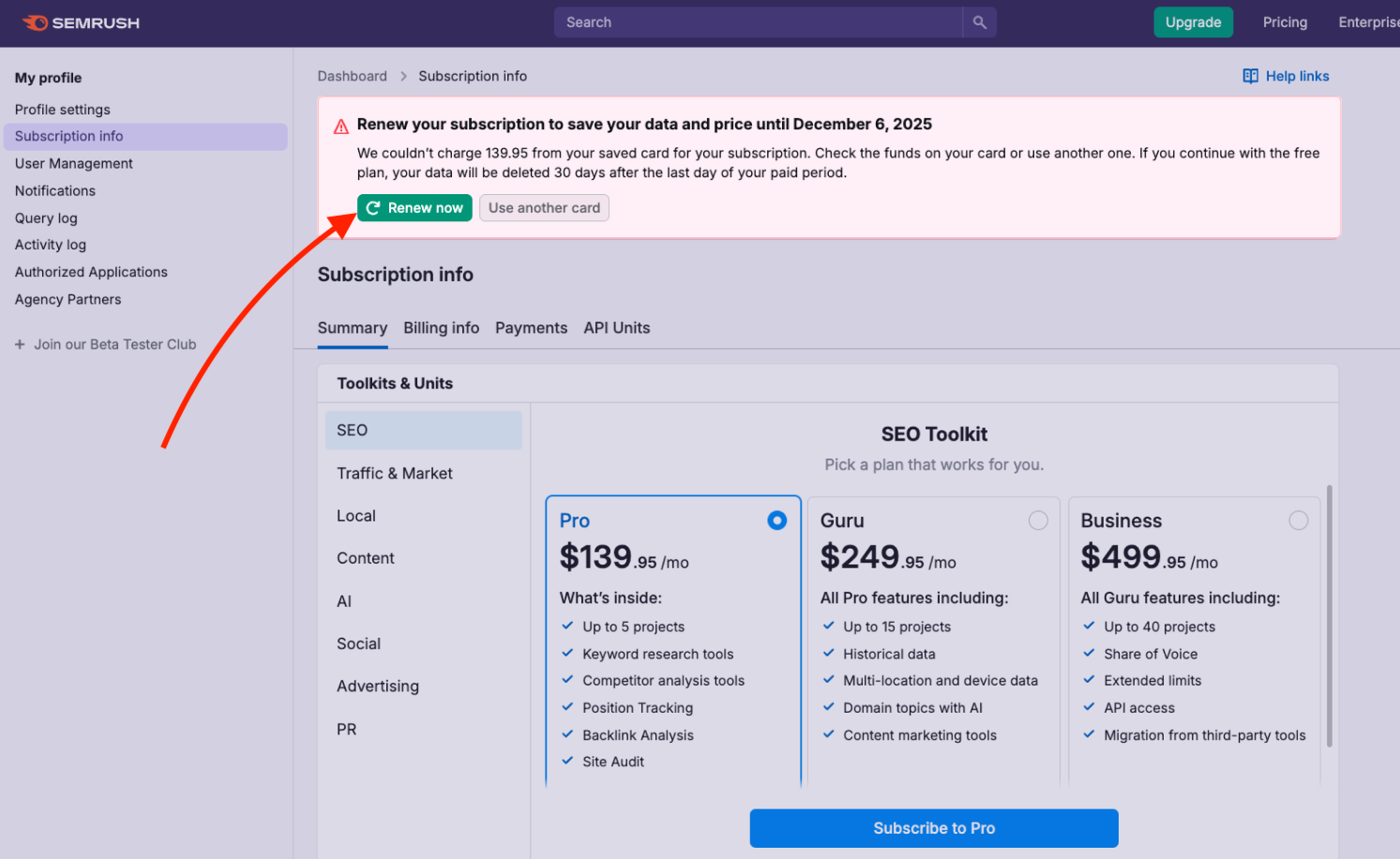Image resolution: width=1400 pixels, height=859 pixels.
Task: Select the Business plan radio button
Action: [x=1299, y=520]
